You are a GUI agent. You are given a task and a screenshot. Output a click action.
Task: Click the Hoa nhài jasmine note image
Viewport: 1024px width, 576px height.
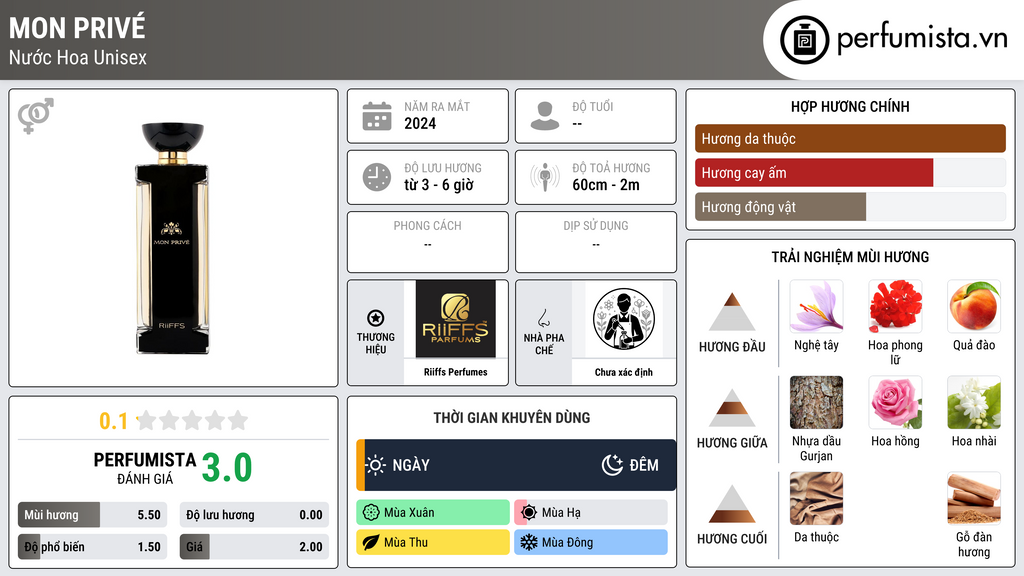click(974, 402)
